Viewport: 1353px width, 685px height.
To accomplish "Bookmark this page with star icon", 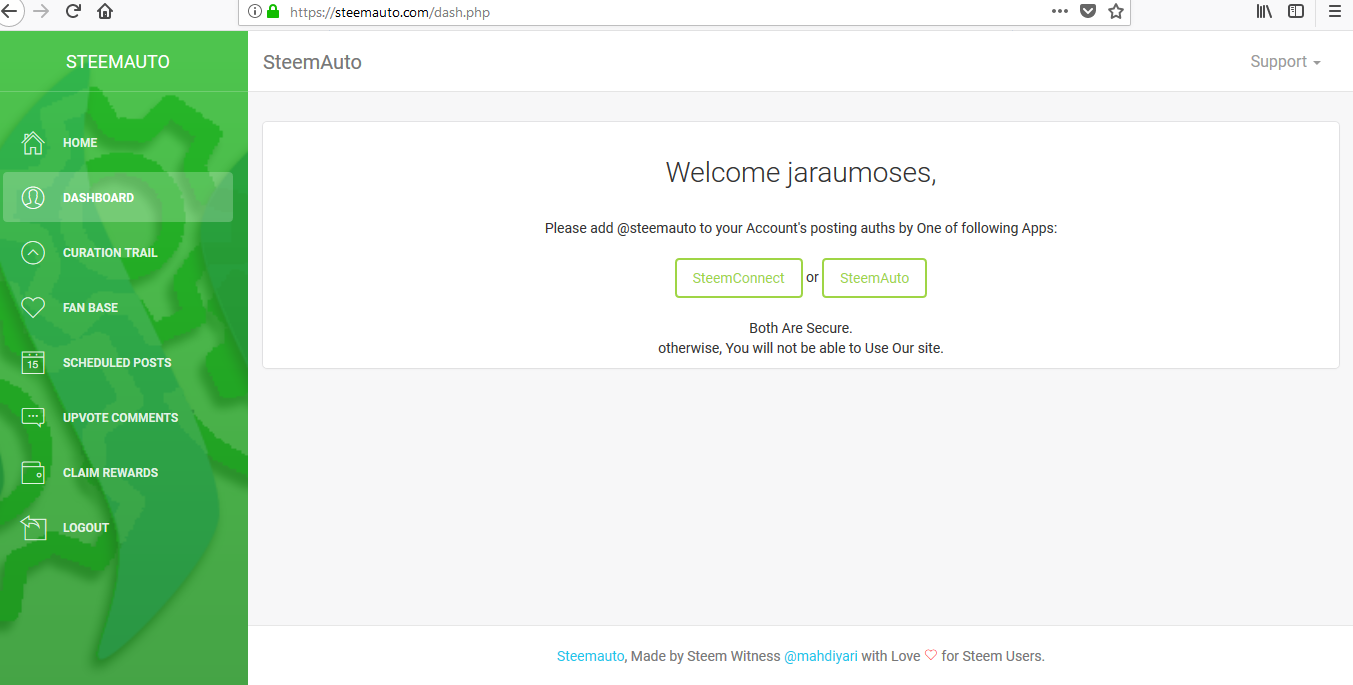I will point(1116,12).
